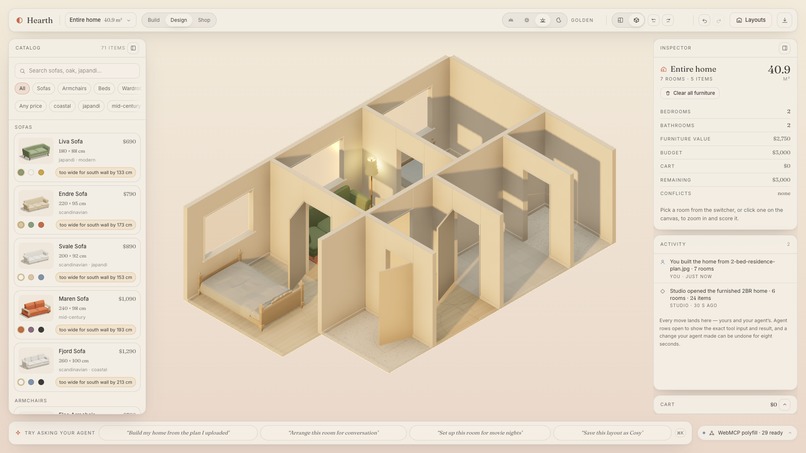Collapse the Catalog panel

click(x=133, y=48)
